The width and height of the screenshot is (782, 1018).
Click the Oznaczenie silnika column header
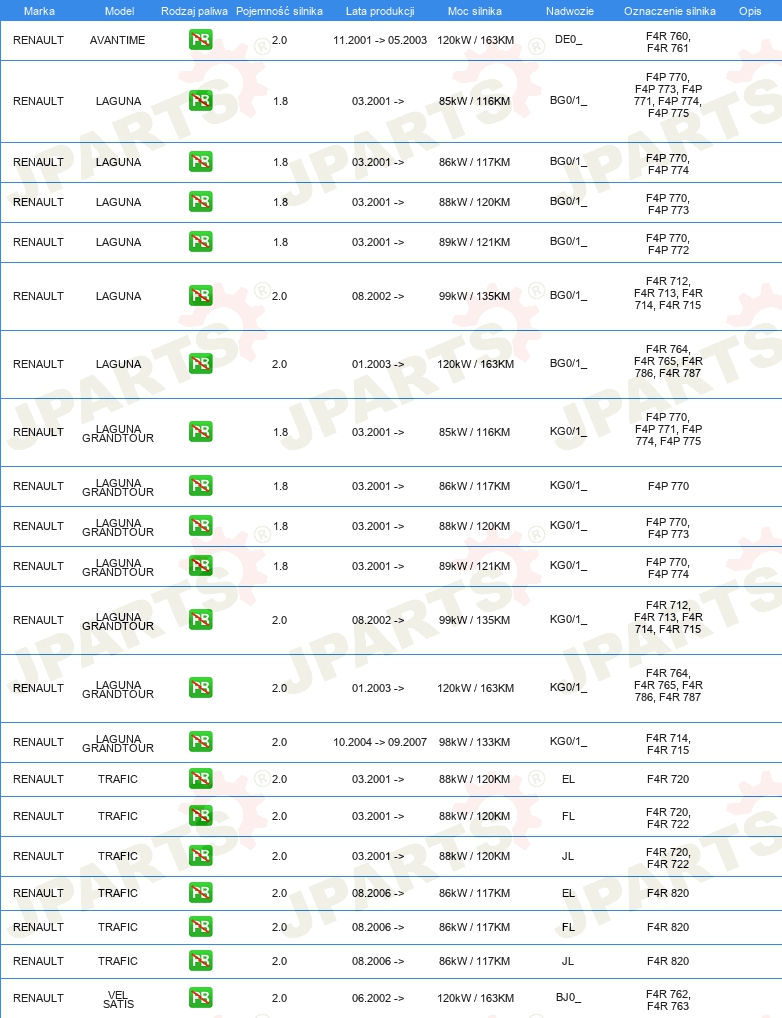(x=670, y=11)
